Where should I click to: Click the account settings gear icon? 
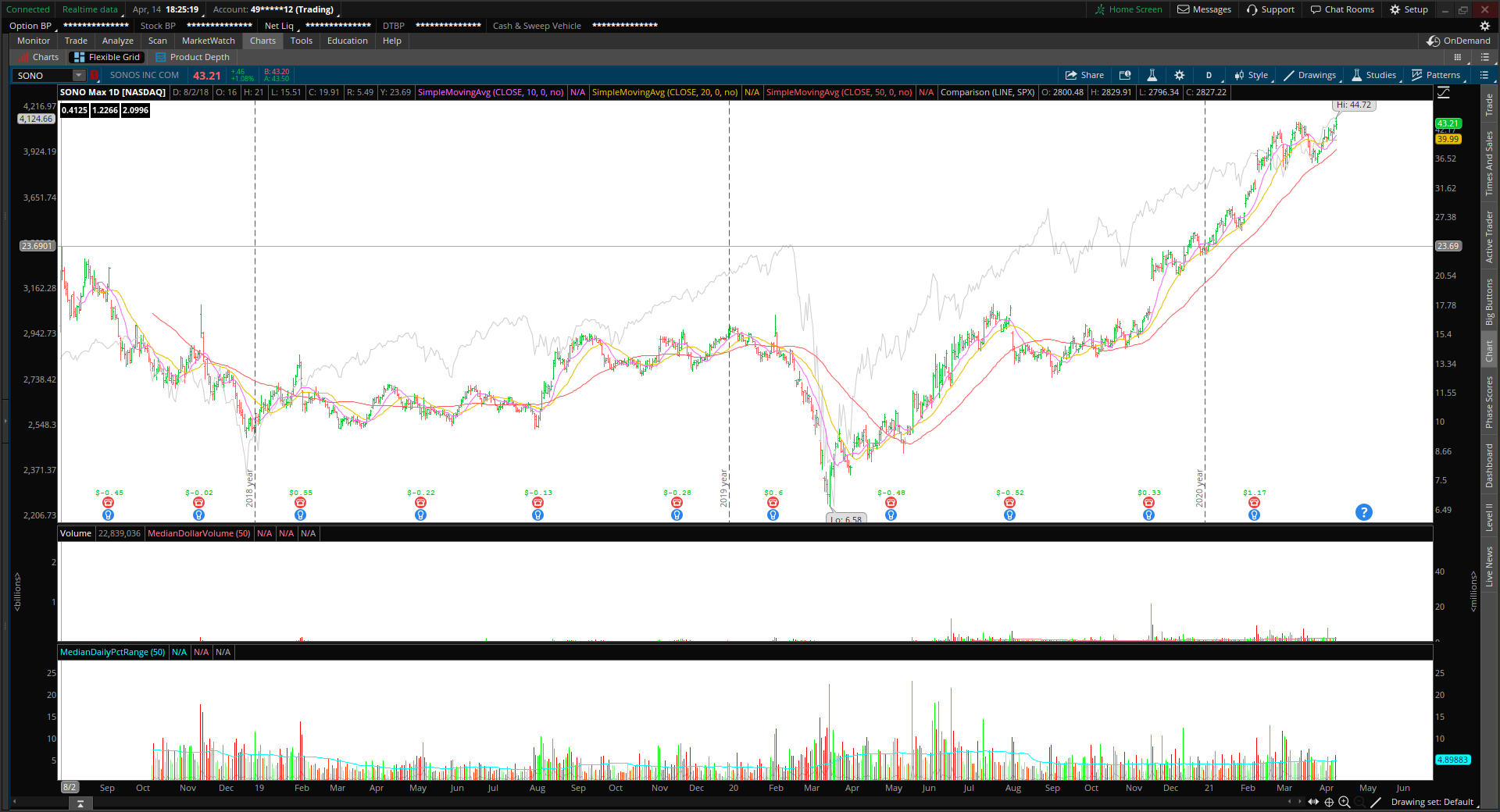[1485, 26]
